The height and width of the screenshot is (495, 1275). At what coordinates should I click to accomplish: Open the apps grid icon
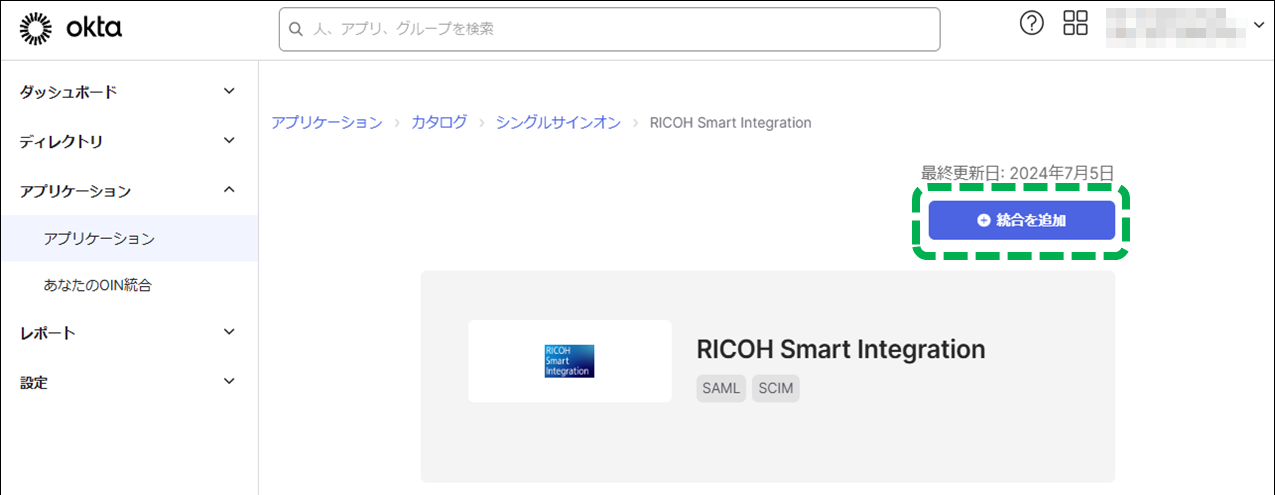[1076, 23]
